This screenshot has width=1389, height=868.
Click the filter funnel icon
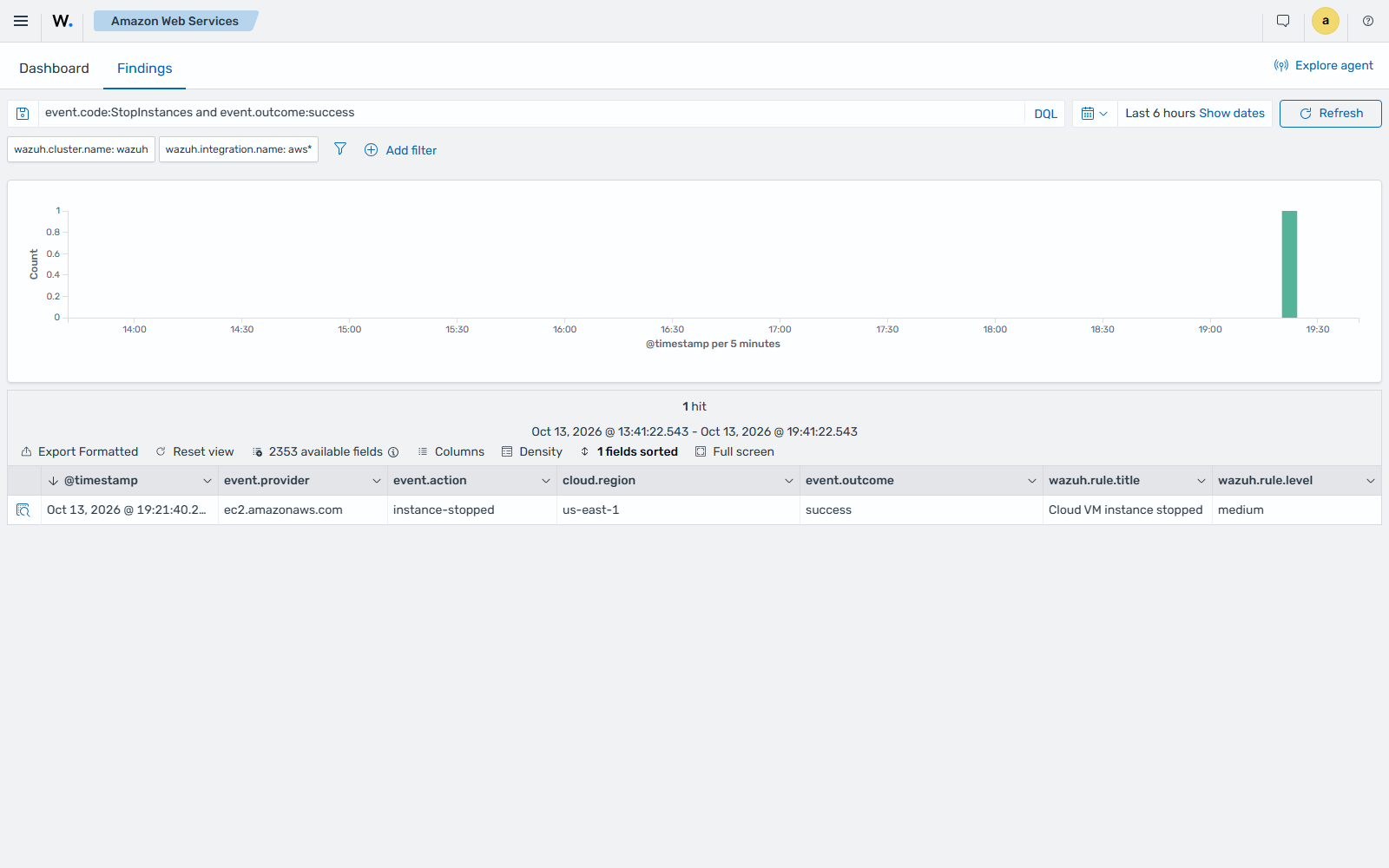pos(340,149)
